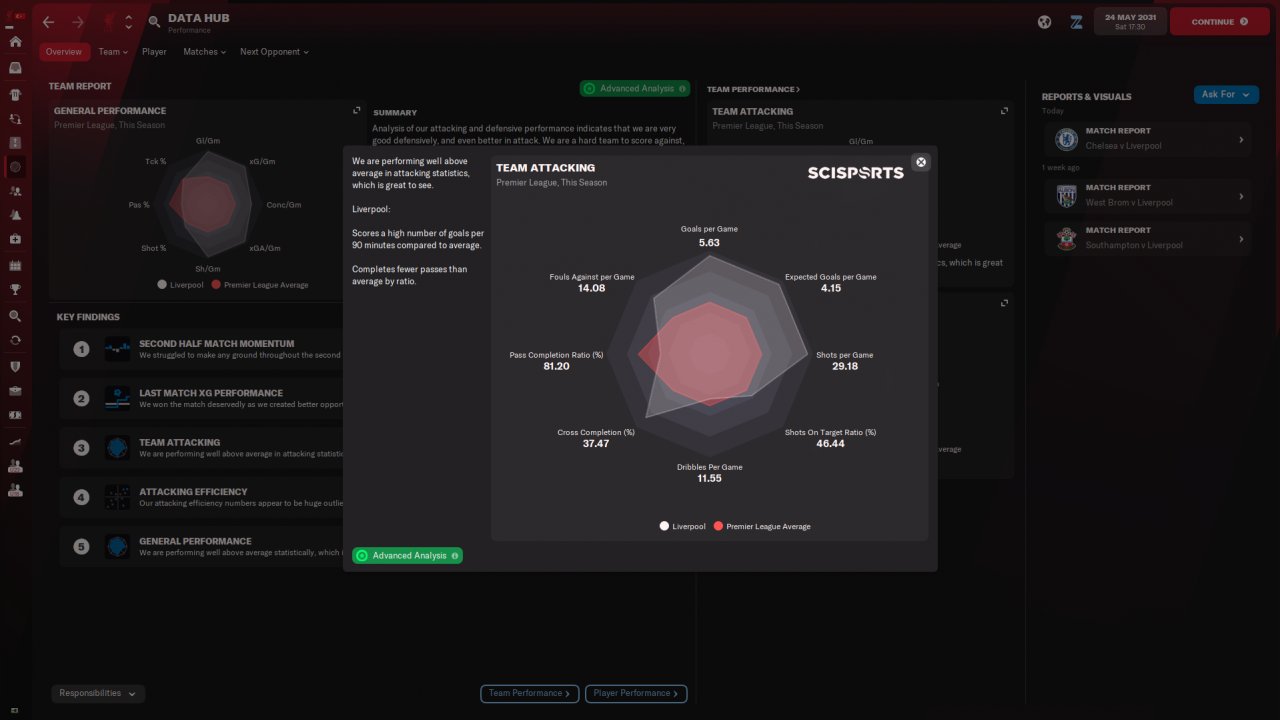Click the Chelsea badge in the match report

(x=1066, y=139)
